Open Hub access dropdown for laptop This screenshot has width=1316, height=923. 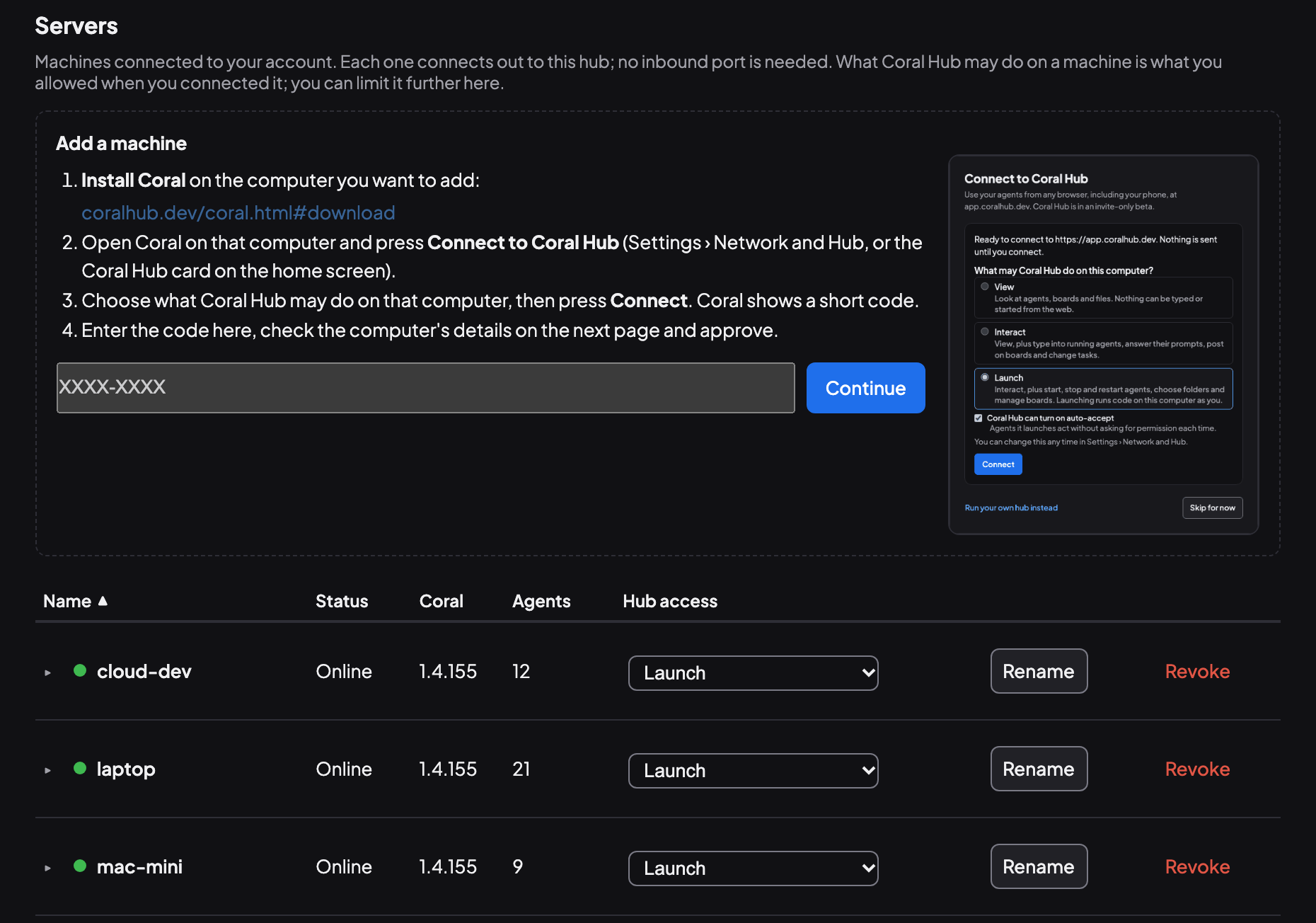[753, 770]
